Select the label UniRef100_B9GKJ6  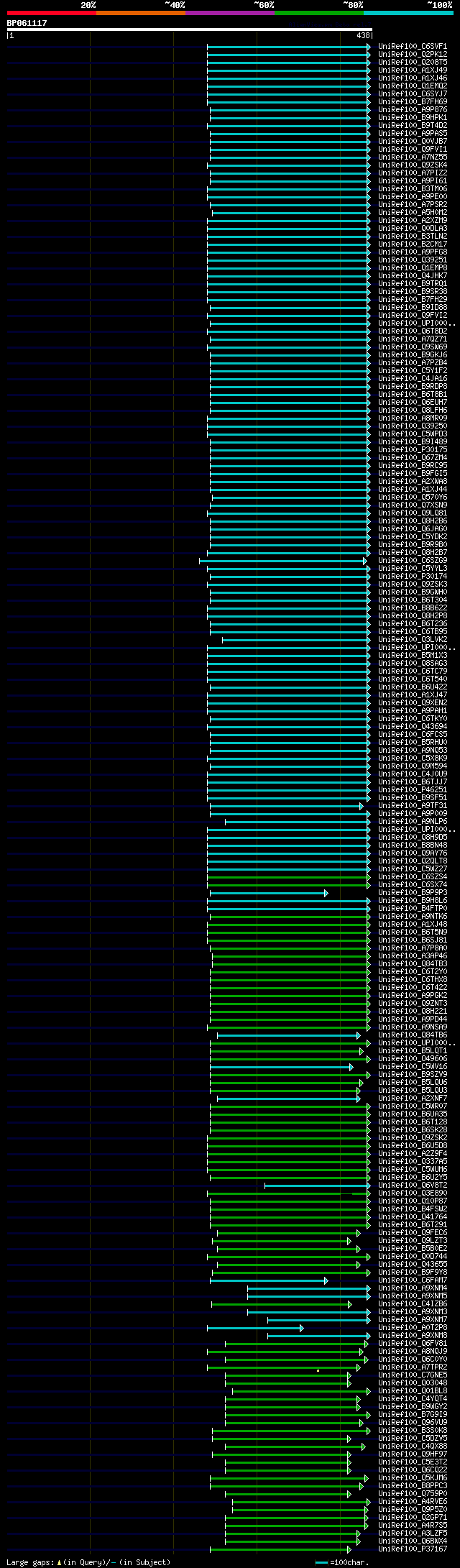tap(413, 355)
